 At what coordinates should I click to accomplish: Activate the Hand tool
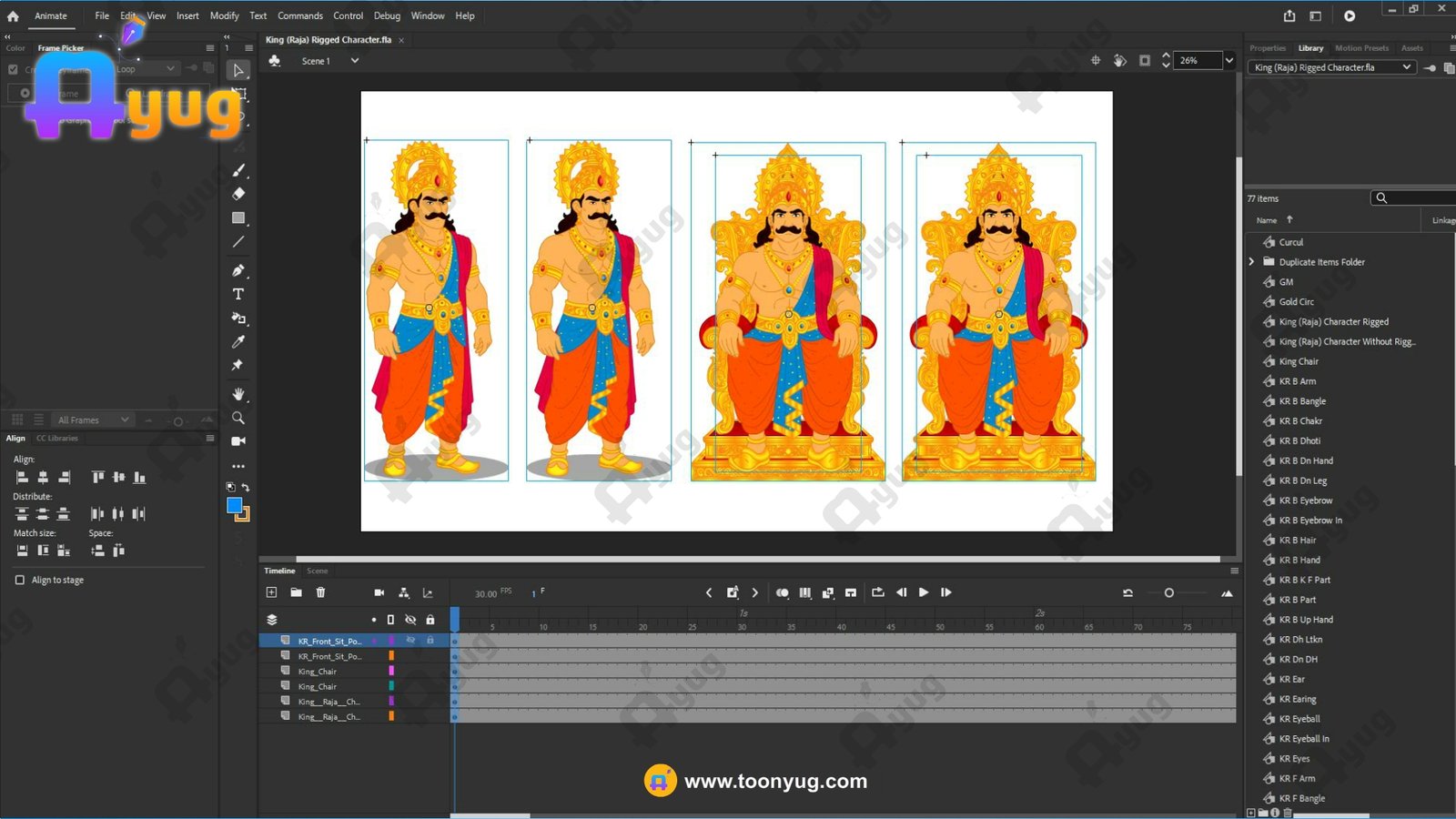238,394
